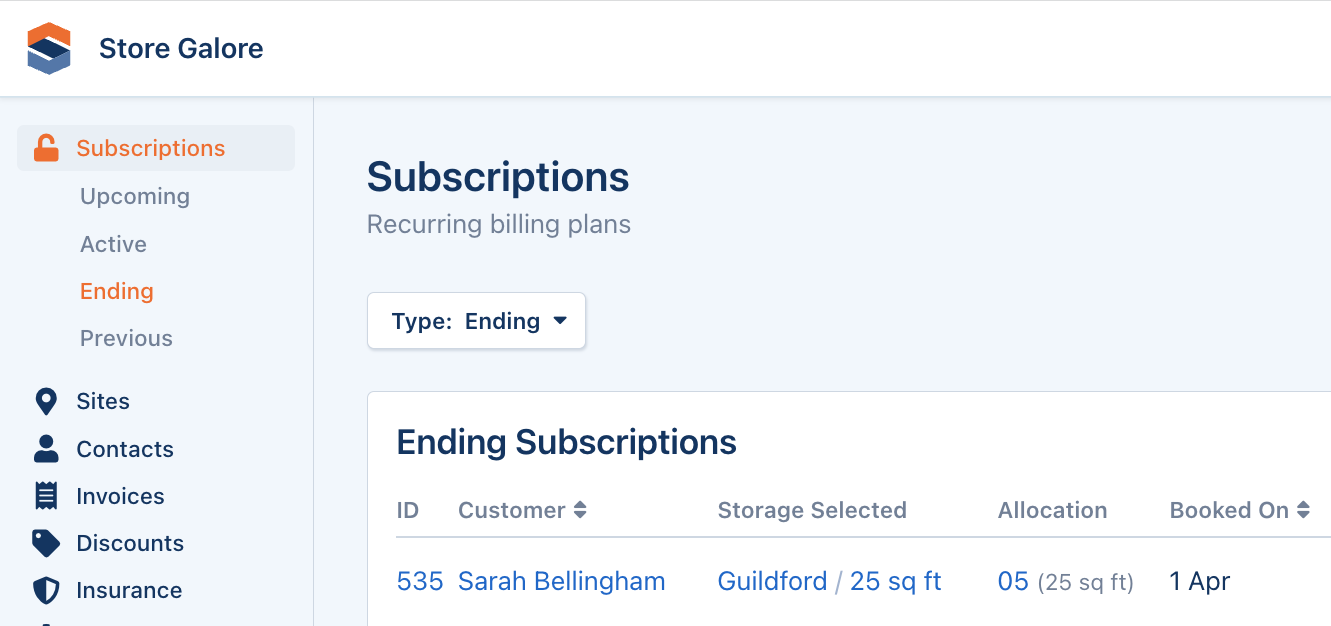Click the Store Galore title text
The image size is (1331, 626).
(x=181, y=48)
